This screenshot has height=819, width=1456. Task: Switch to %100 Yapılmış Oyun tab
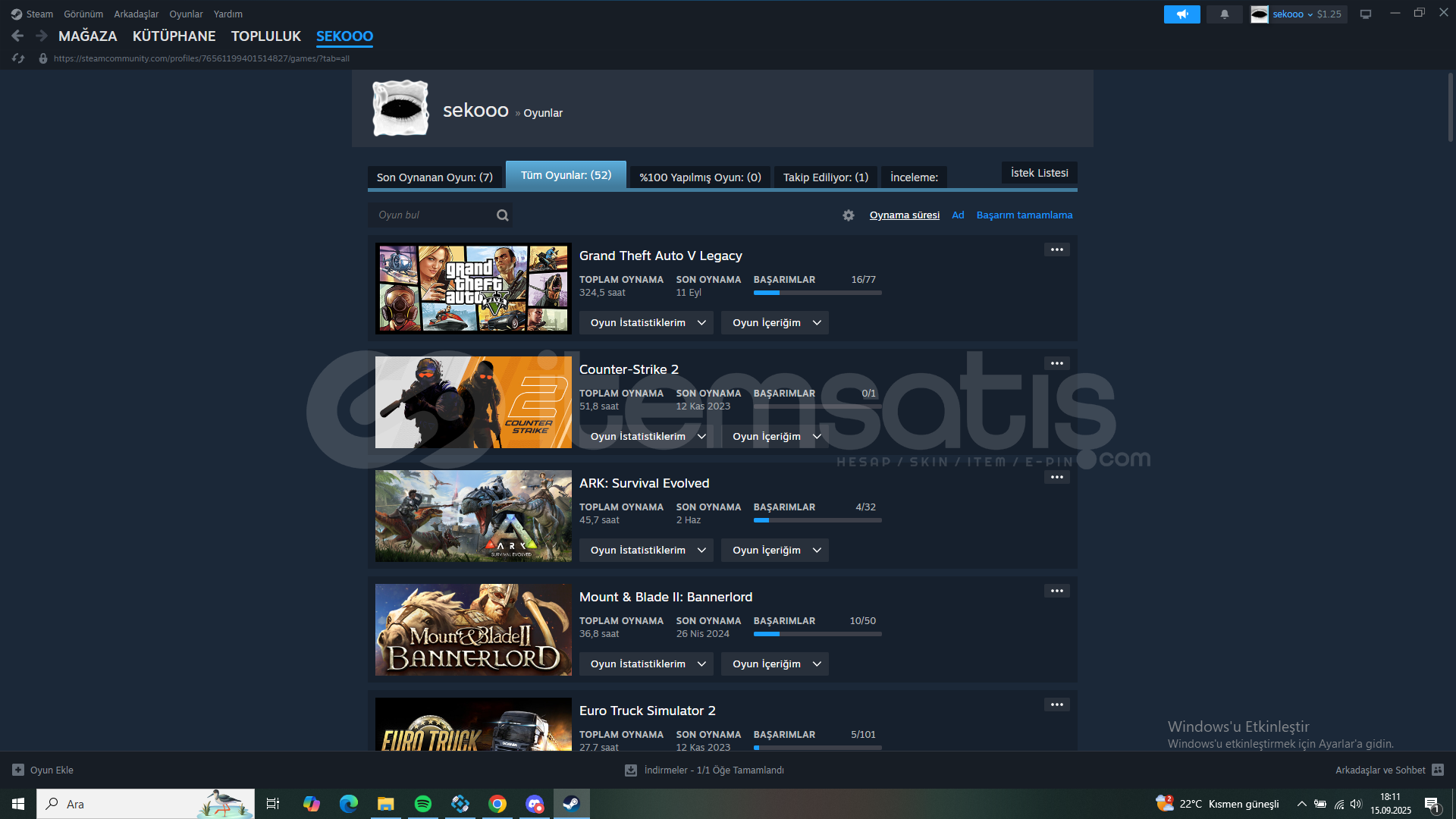pyautogui.click(x=700, y=177)
